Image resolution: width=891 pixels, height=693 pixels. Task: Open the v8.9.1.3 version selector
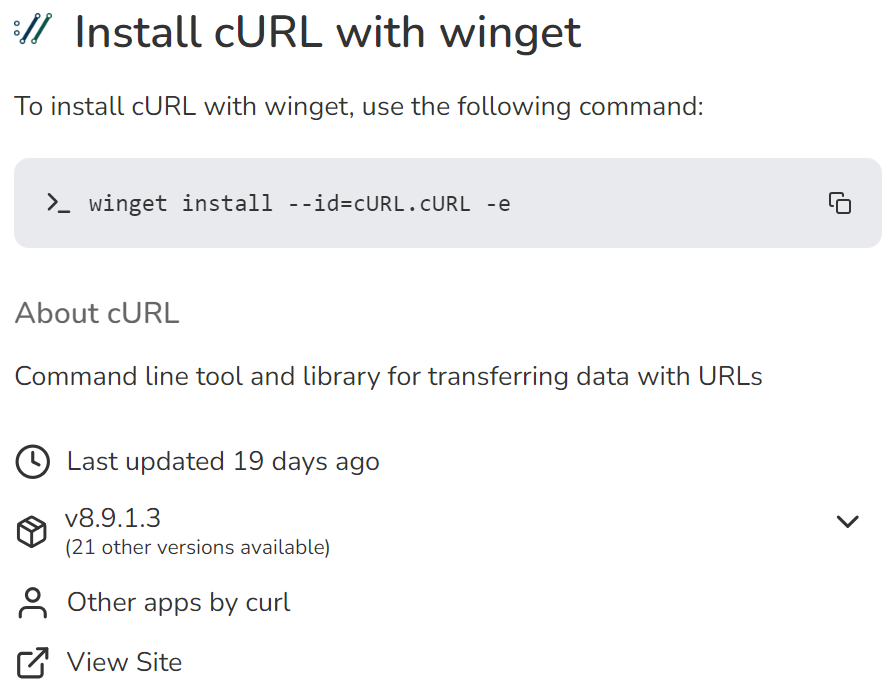[x=112, y=518]
